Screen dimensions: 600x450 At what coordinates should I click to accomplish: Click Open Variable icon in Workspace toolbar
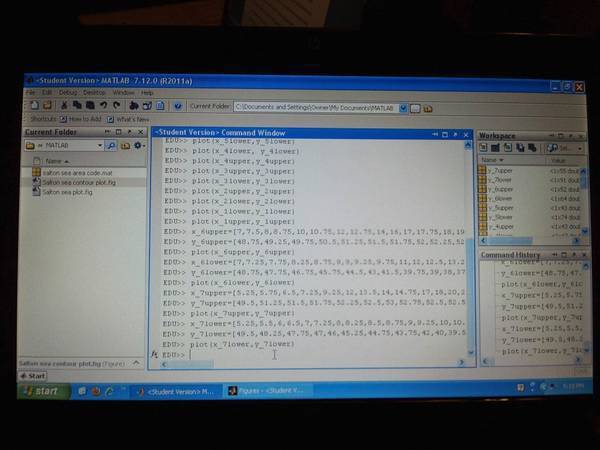[x=496, y=147]
